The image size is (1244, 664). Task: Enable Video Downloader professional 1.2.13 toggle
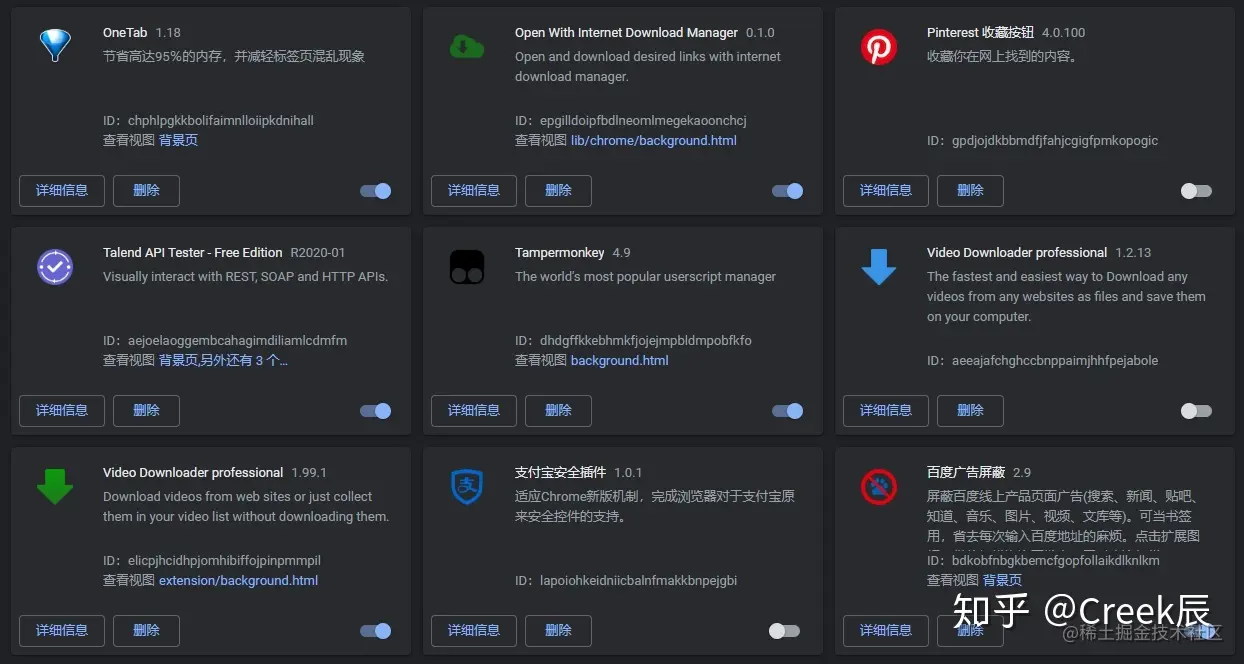click(x=1196, y=411)
